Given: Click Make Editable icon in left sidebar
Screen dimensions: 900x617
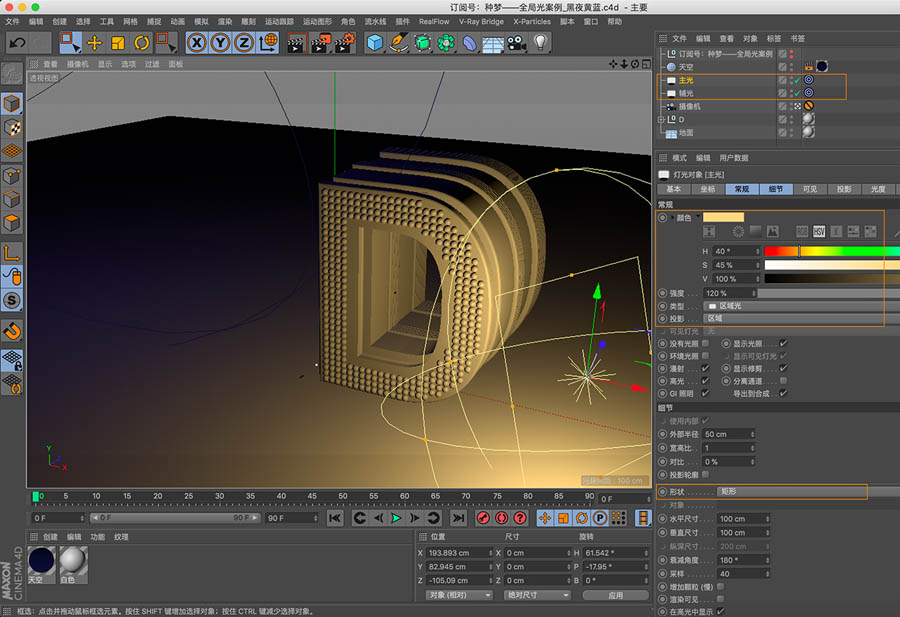Looking at the screenshot, I should (11, 73).
